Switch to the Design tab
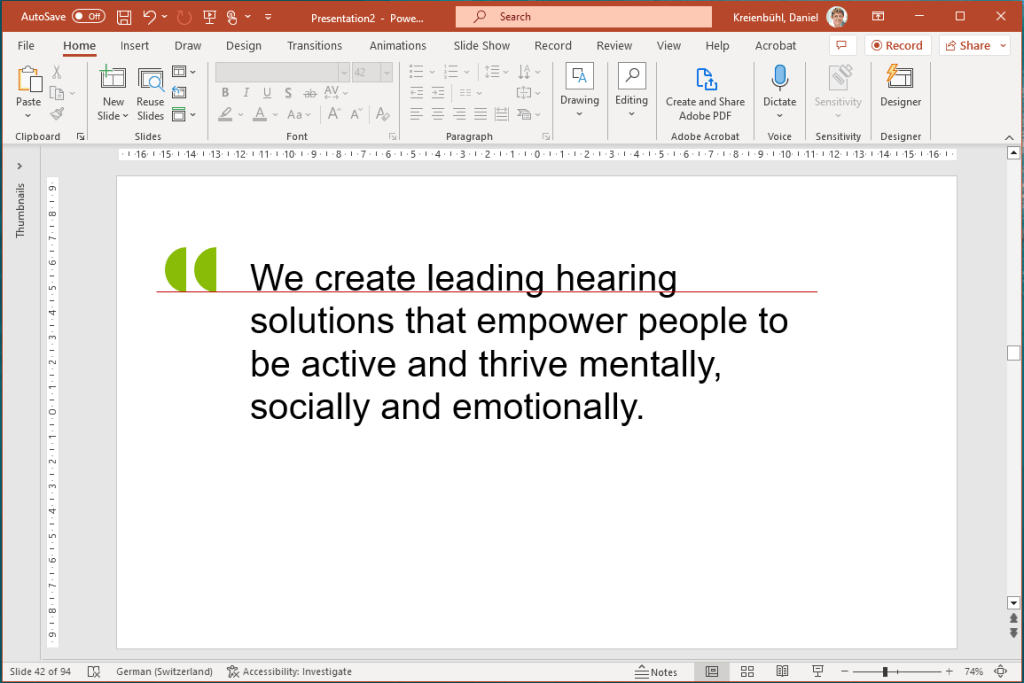This screenshot has height=683, width=1024. click(244, 46)
